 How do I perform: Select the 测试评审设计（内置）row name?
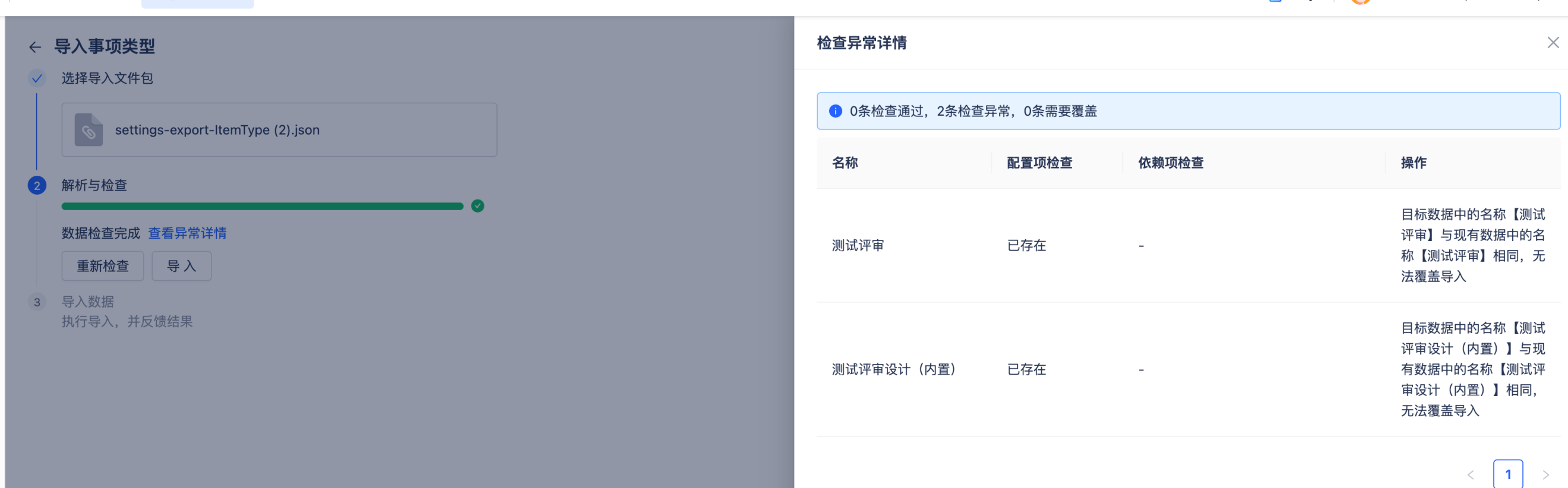(893, 369)
